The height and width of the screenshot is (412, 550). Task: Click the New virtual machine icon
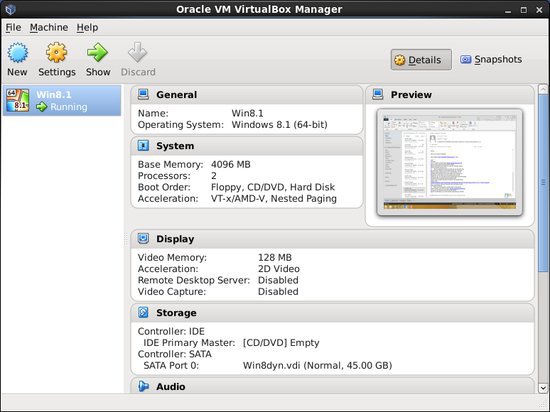(18, 53)
